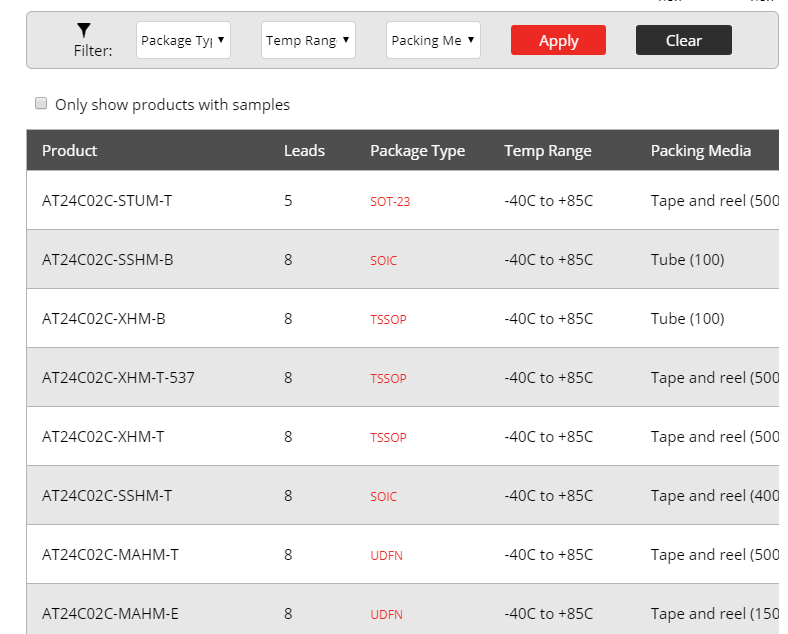Viewport: 788px width, 634px height.
Task: Select product name AT24C02C-XHM-T-537
Action: (118, 378)
